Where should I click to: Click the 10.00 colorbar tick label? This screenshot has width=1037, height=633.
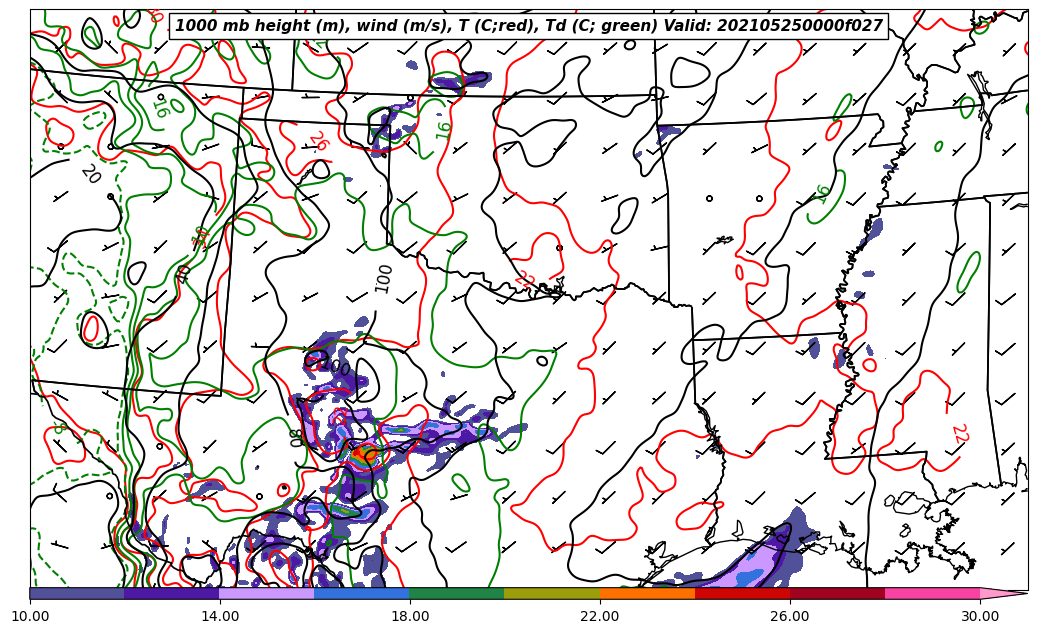tap(30, 616)
